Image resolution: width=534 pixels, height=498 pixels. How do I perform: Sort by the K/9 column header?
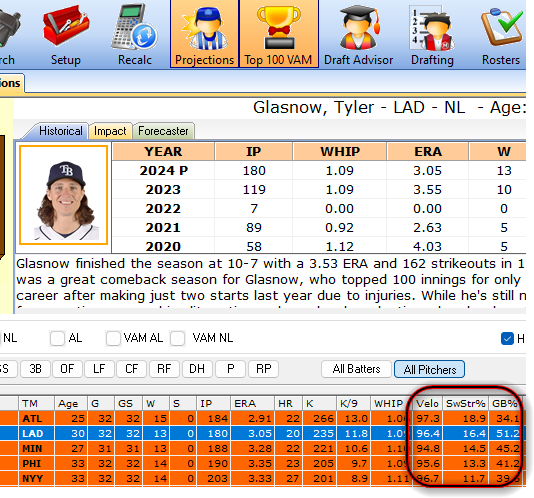pyautogui.click(x=354, y=404)
